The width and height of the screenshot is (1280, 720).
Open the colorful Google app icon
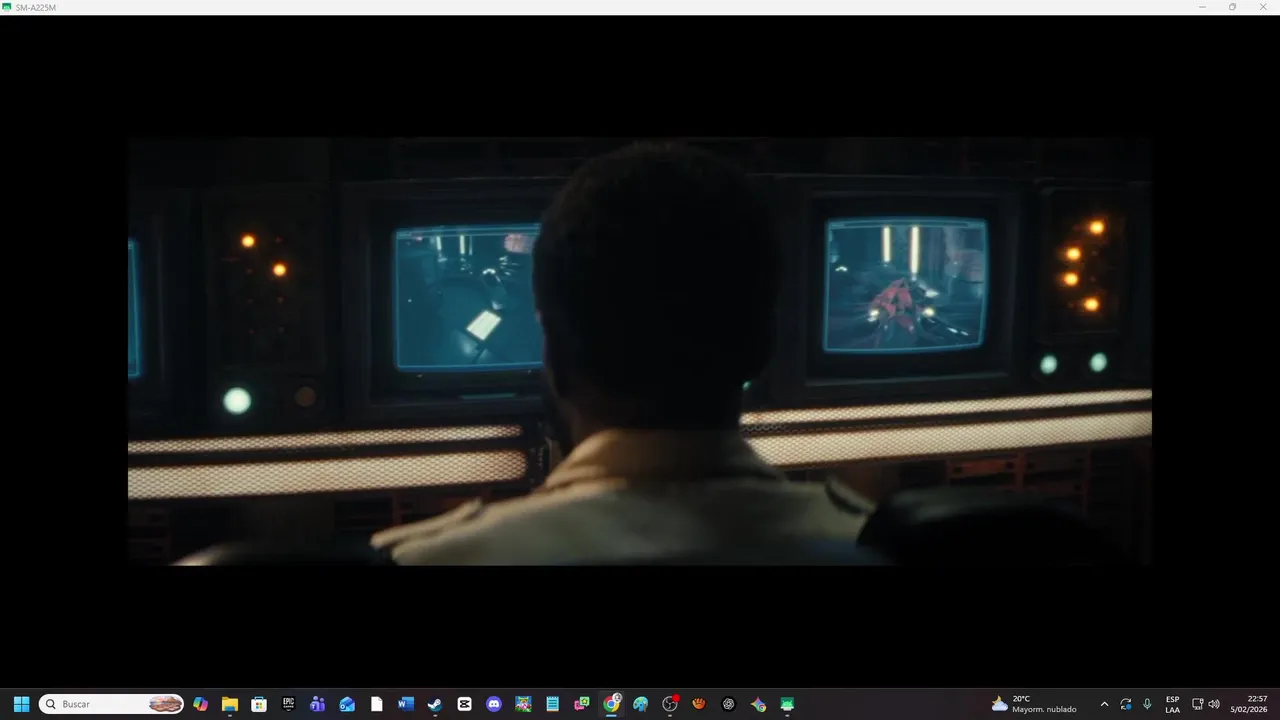click(758, 704)
